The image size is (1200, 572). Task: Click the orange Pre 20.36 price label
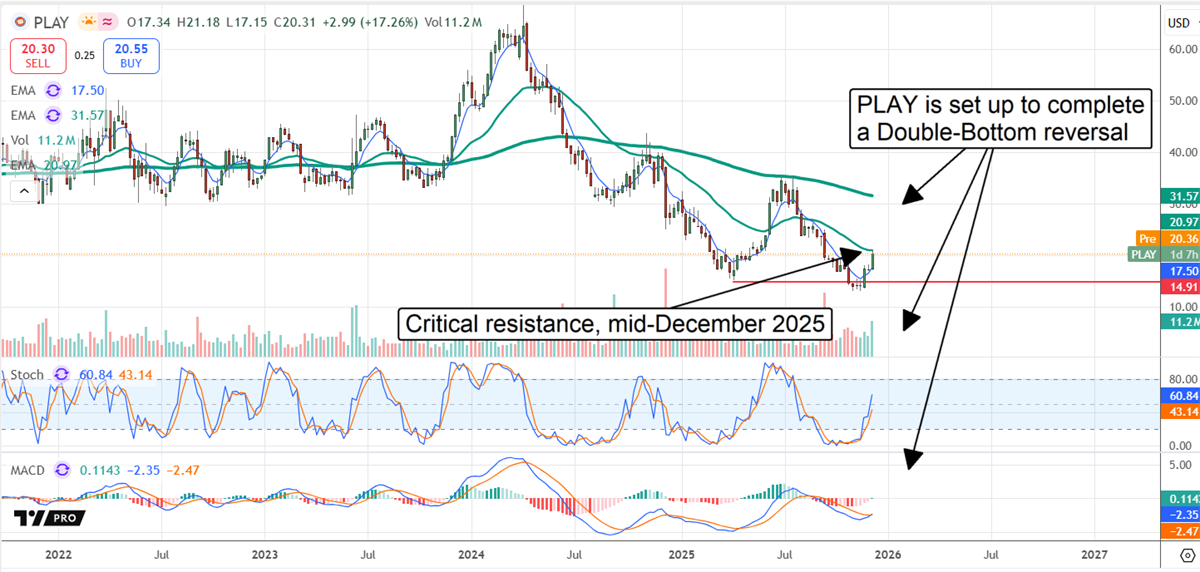click(x=1166, y=239)
